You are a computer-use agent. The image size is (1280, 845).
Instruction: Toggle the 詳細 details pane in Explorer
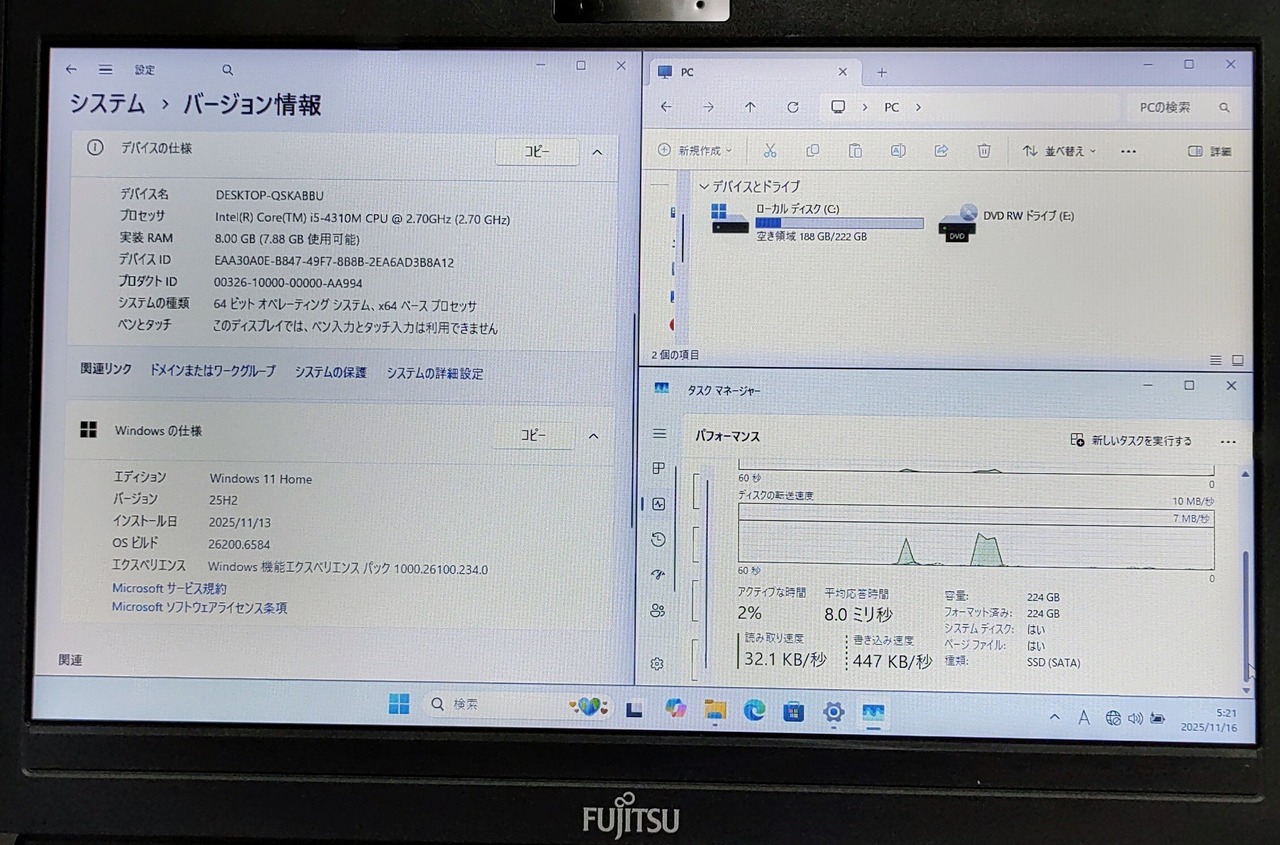1210,152
